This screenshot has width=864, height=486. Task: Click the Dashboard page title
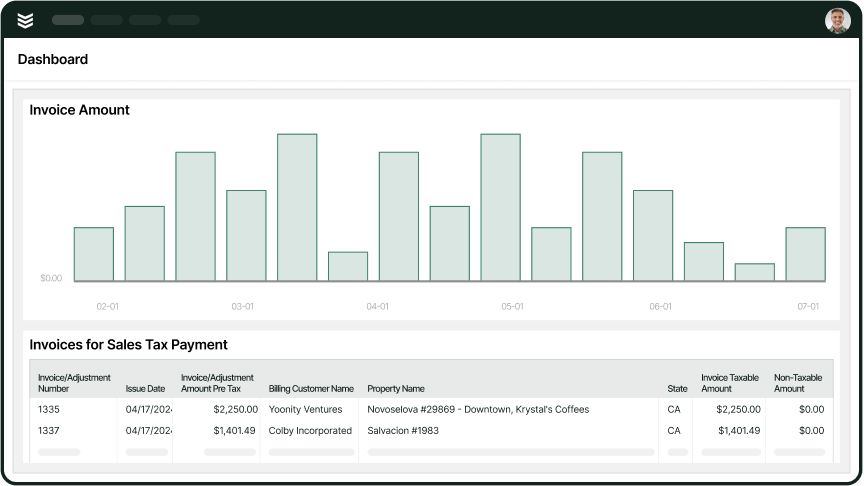(53, 59)
